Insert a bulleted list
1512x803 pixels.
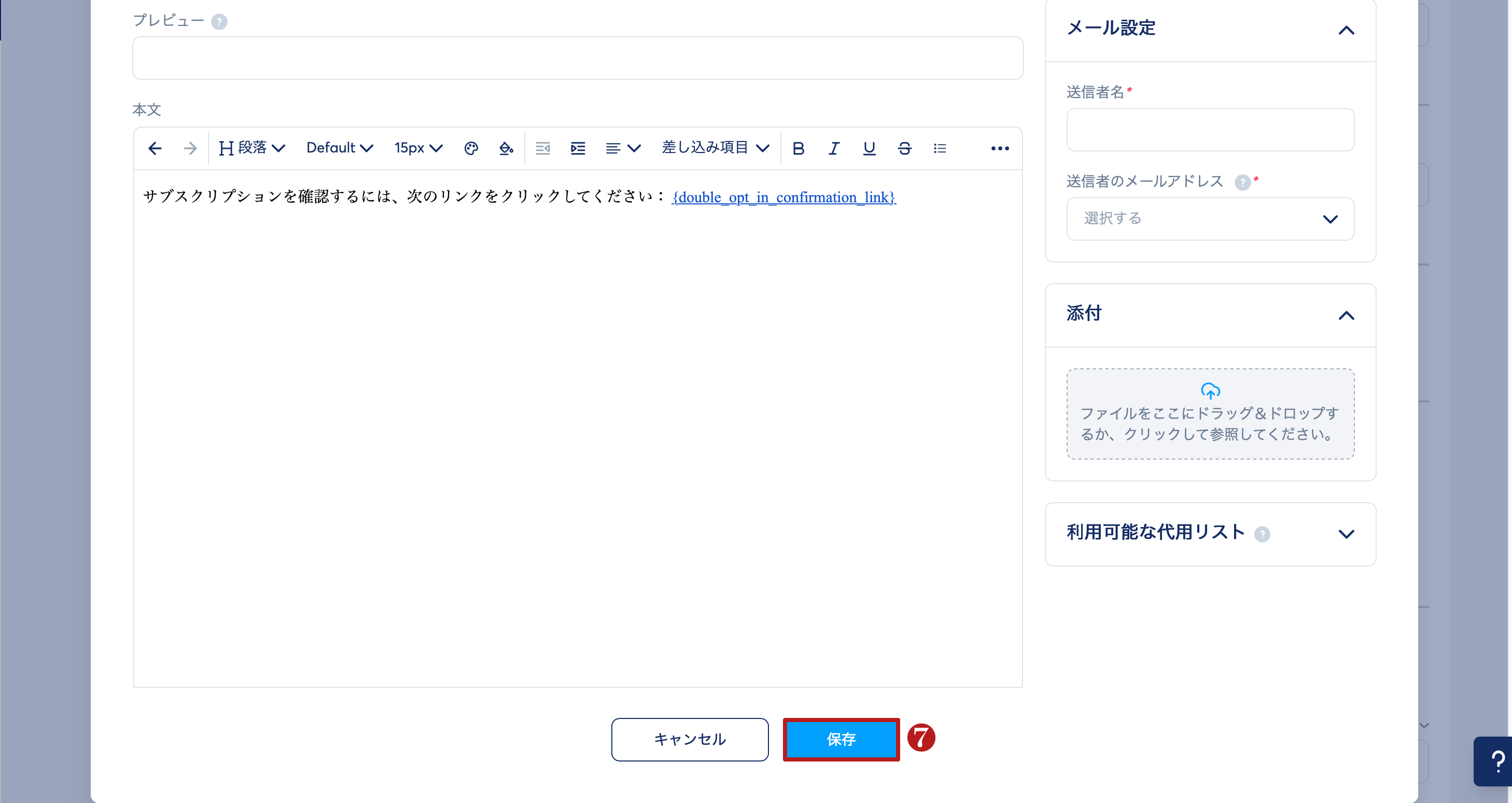[940, 148]
